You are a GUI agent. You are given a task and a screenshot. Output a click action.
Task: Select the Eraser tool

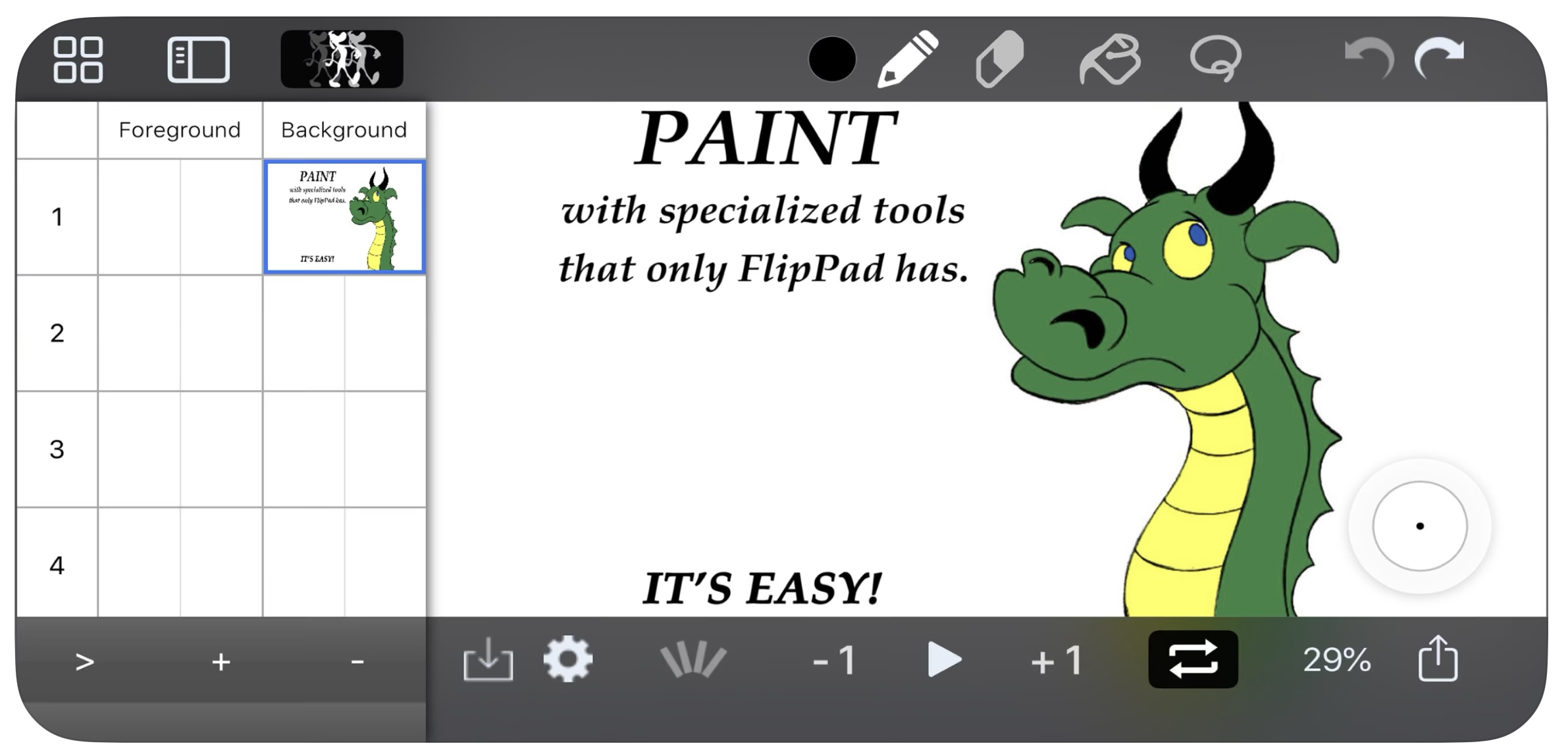coord(999,59)
